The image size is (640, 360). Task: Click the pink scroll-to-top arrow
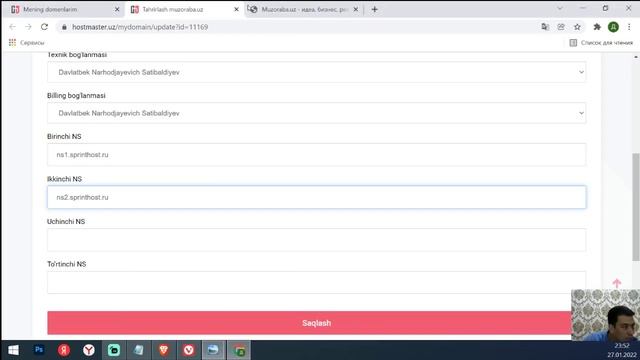(616, 283)
